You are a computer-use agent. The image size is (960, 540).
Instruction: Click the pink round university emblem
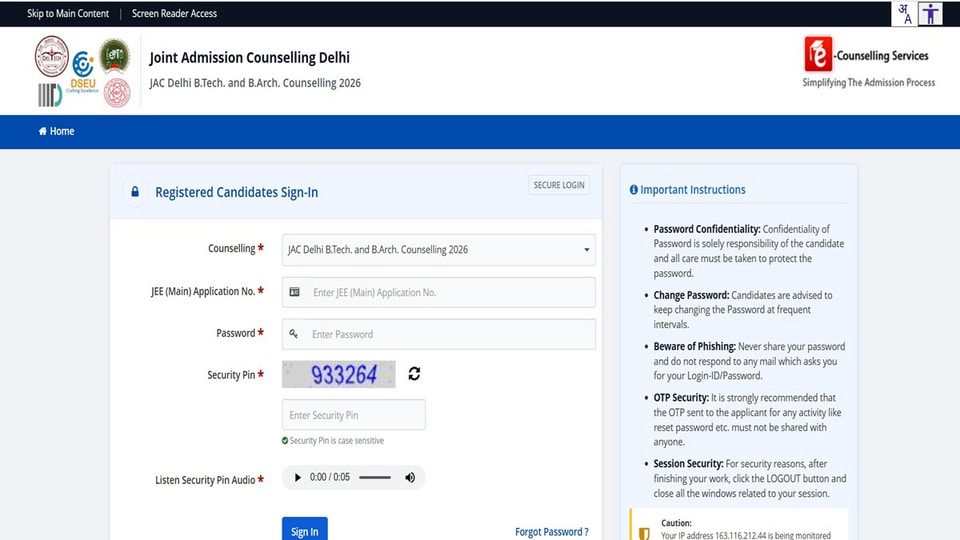117,93
